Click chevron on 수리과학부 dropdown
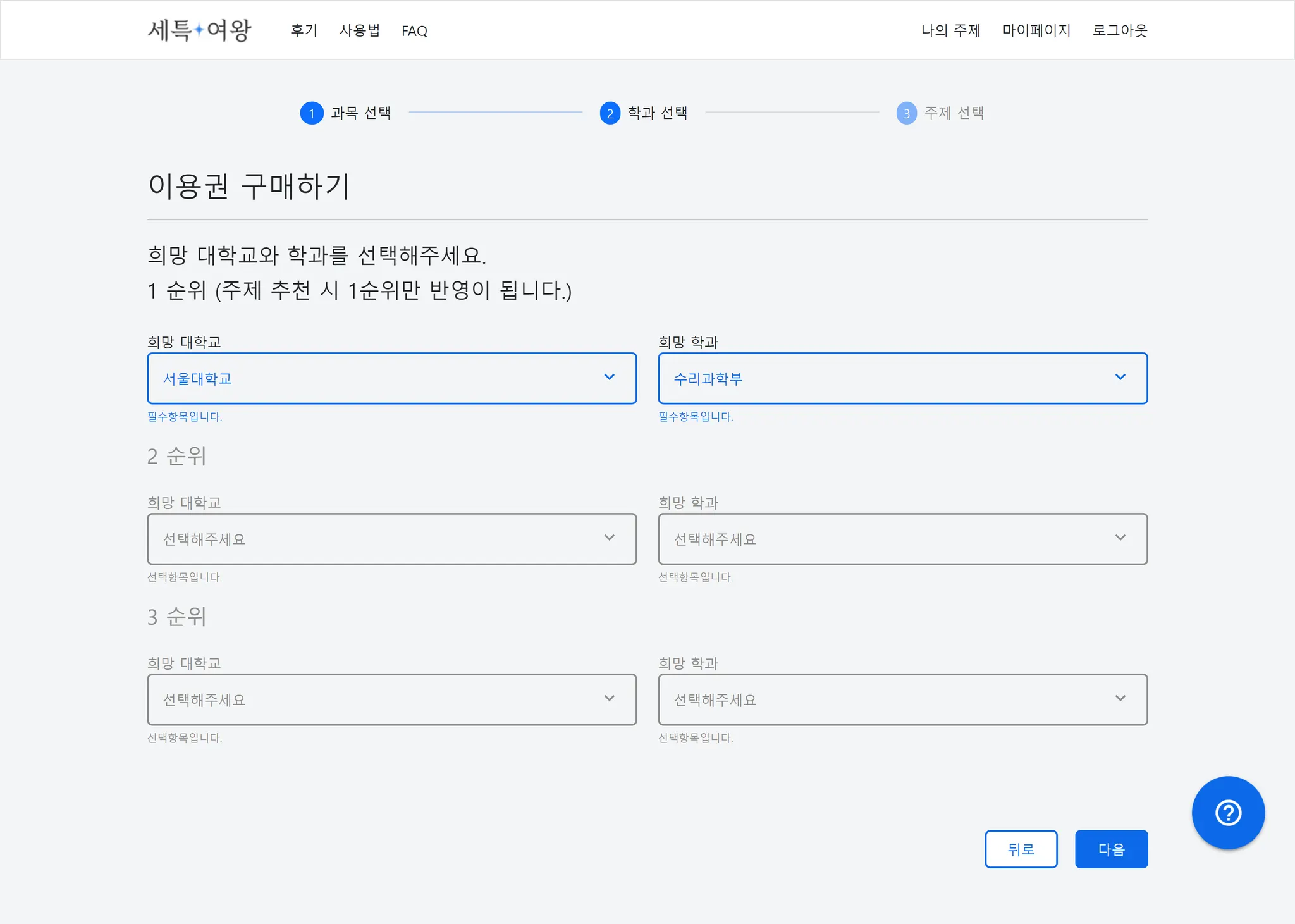The image size is (1295, 924). 1120,378
